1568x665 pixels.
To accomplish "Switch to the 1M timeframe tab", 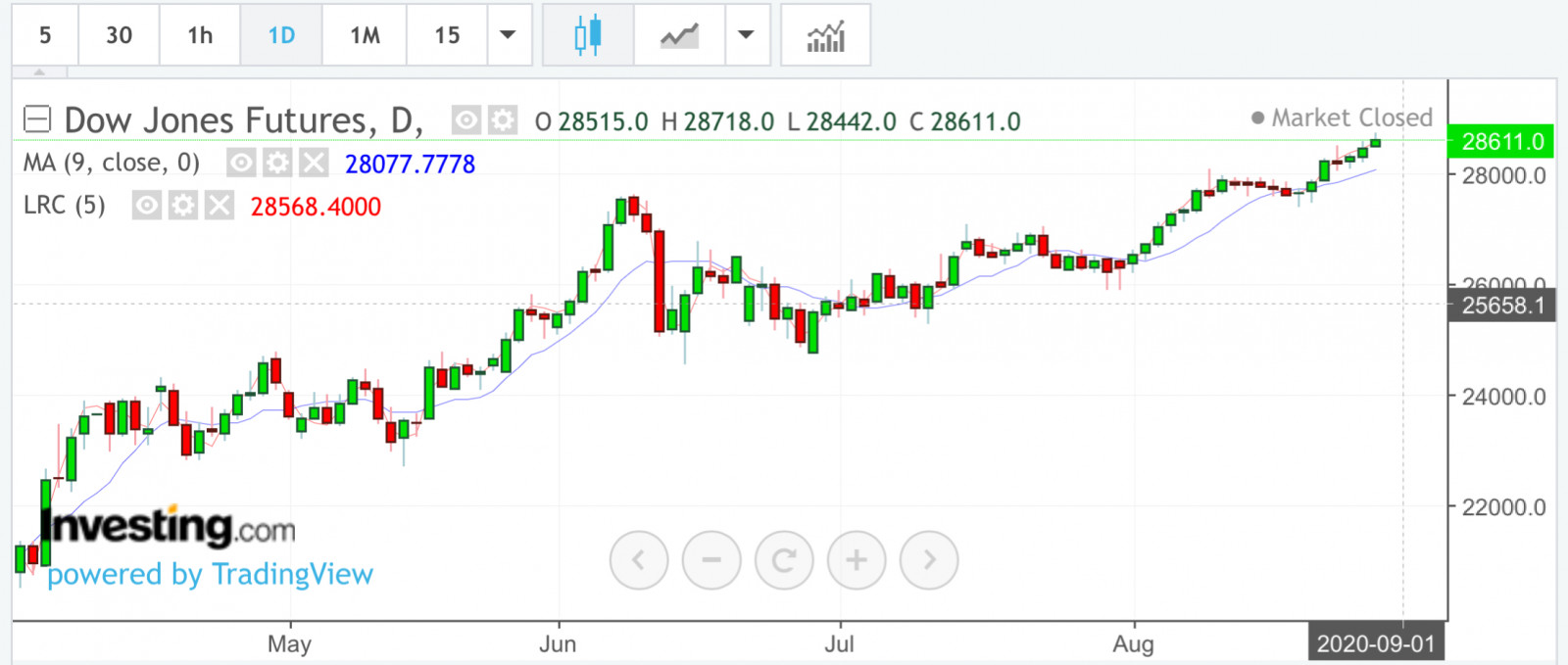I will (x=365, y=35).
